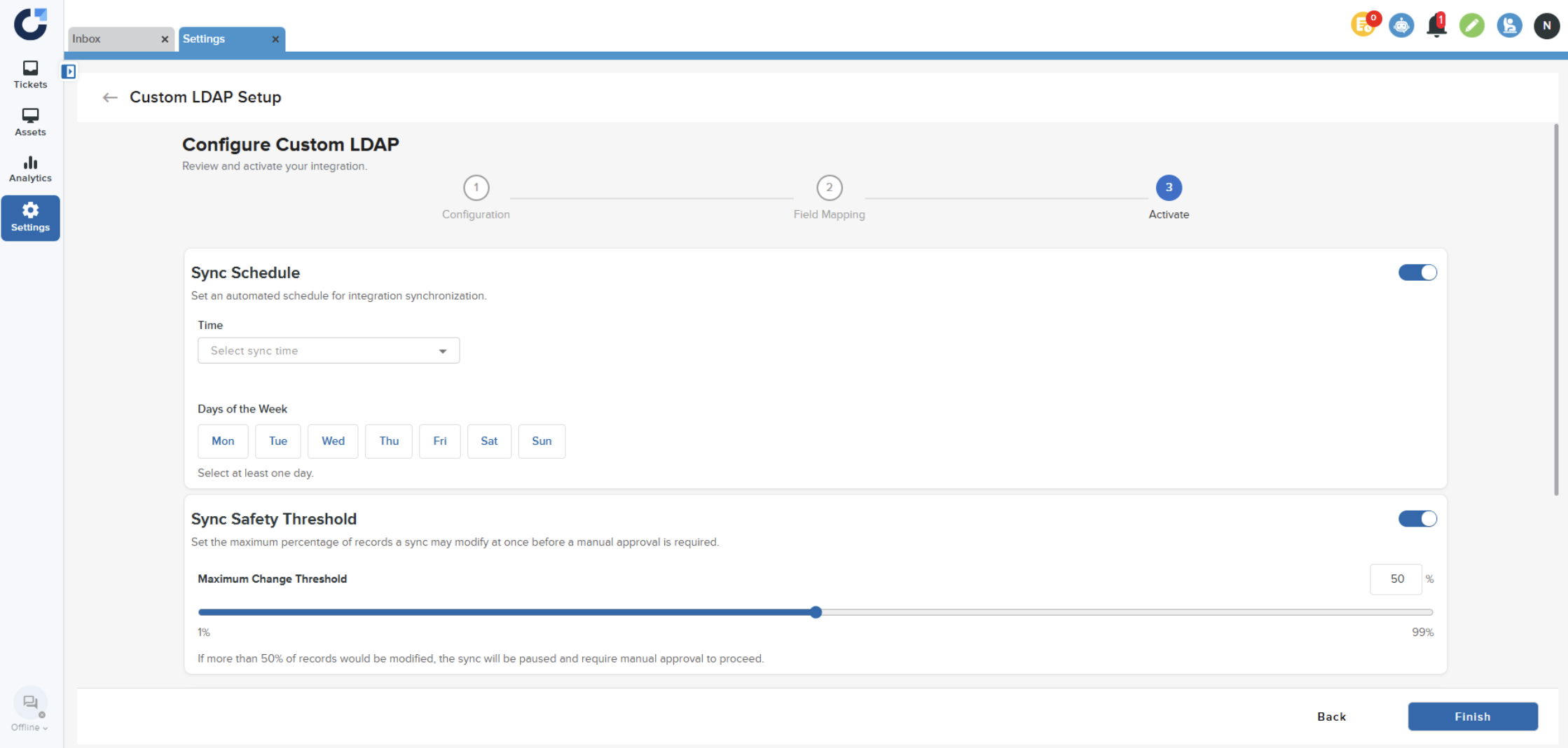Open the Select sync time dropdown
Viewport: 1568px width, 748px height.
click(x=329, y=351)
